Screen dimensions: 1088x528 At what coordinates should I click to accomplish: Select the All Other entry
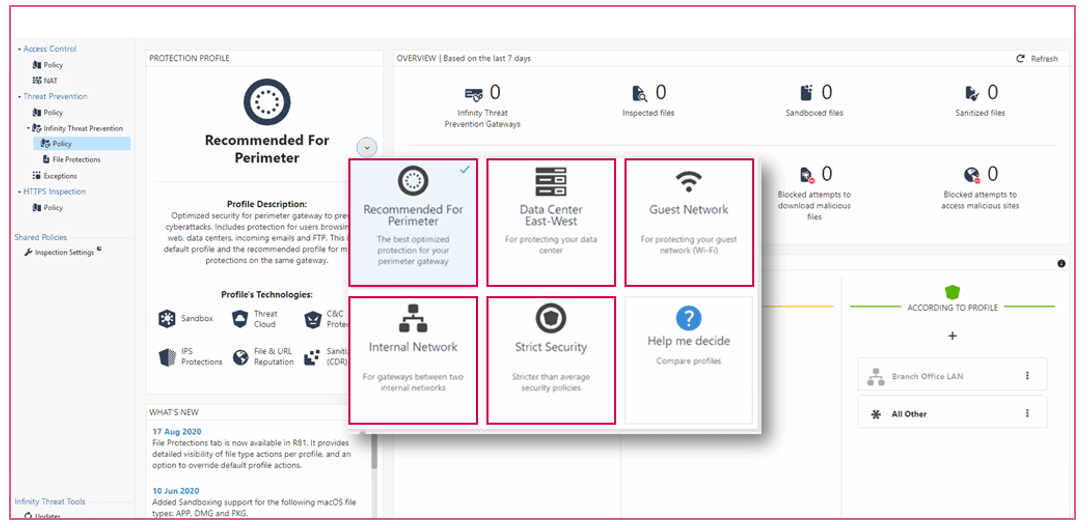click(952, 414)
